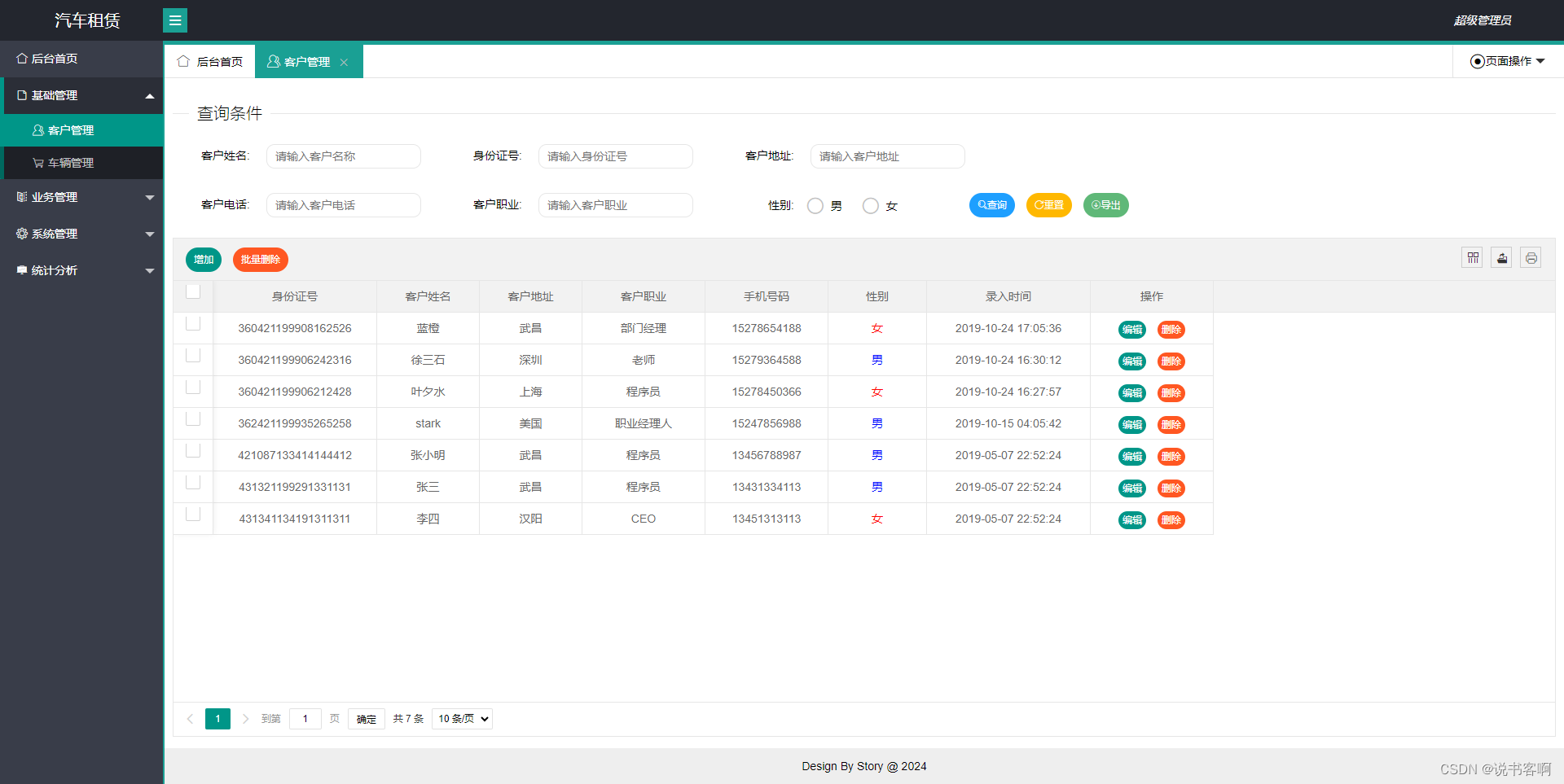
Task: Focus the 客户地址 input field
Action: point(888,156)
